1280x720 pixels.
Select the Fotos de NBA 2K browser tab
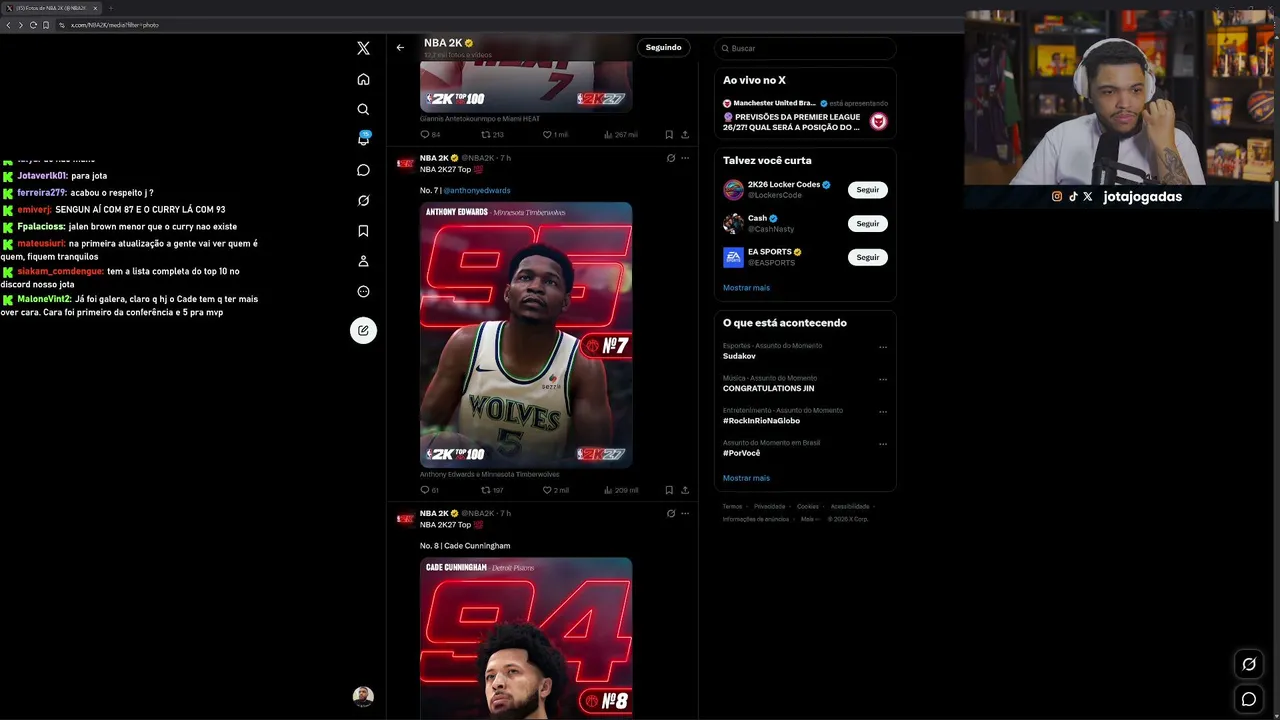click(51, 8)
